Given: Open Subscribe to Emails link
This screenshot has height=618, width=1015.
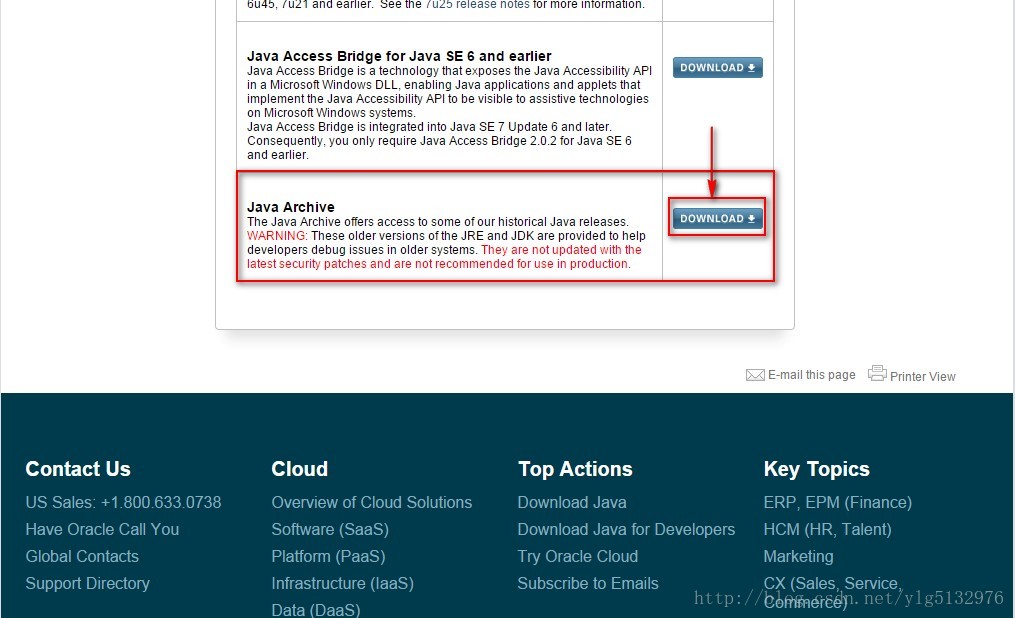Looking at the screenshot, I should (588, 584).
